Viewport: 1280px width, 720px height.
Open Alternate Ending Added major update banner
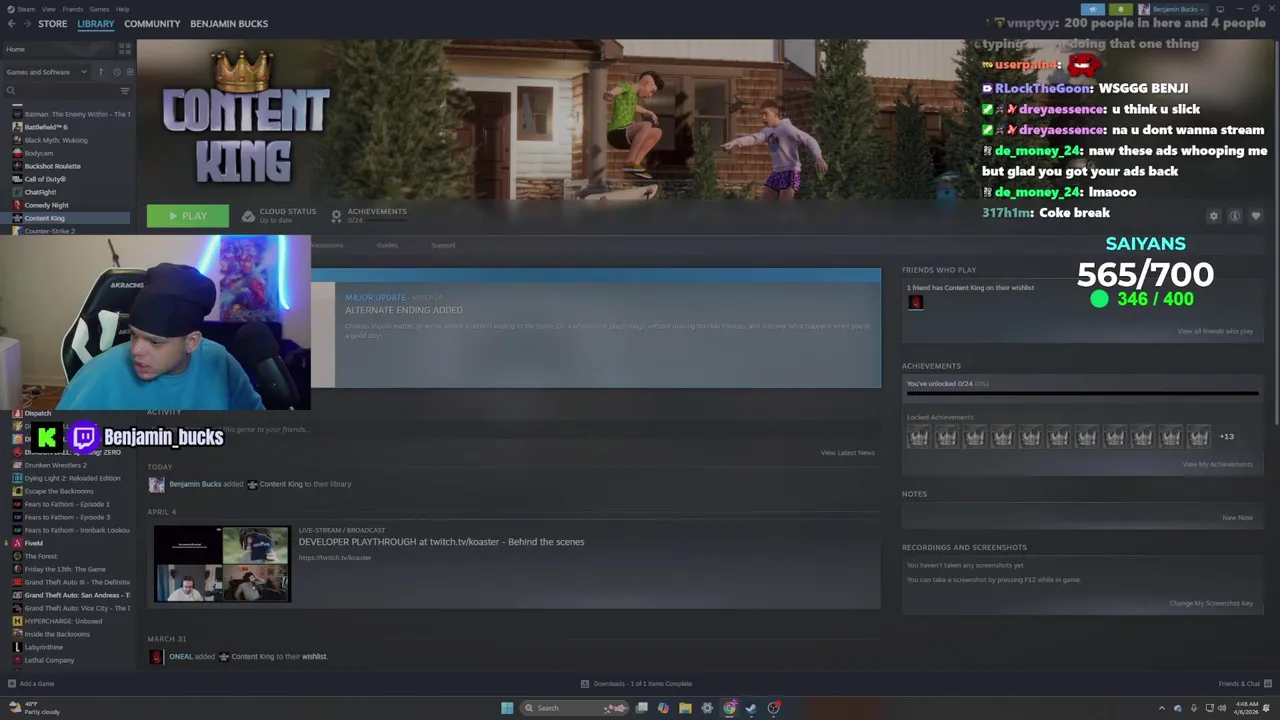click(x=596, y=328)
